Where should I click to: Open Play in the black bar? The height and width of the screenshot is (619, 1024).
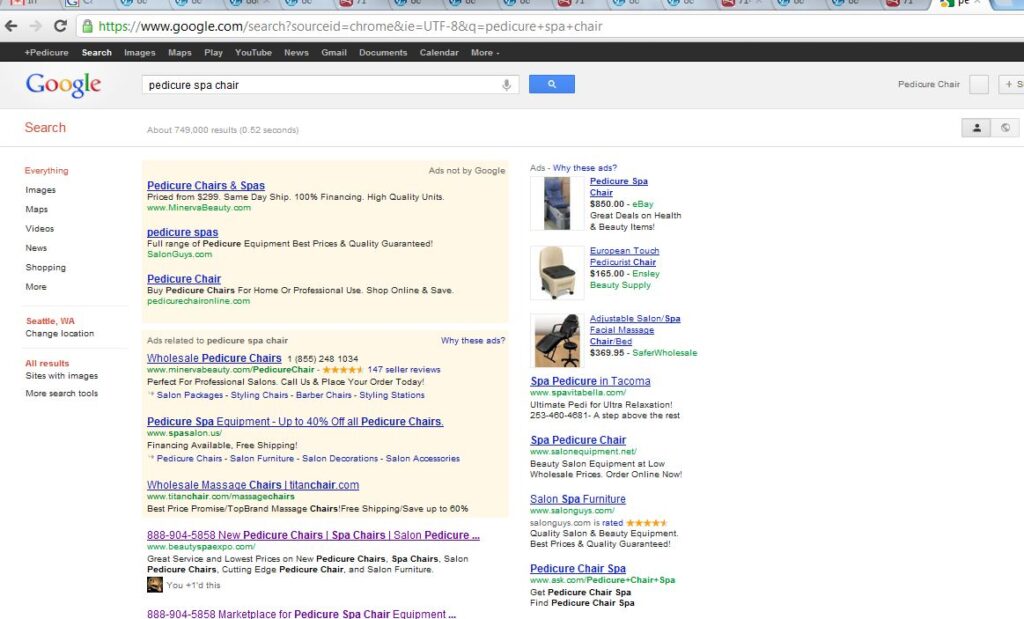(214, 52)
